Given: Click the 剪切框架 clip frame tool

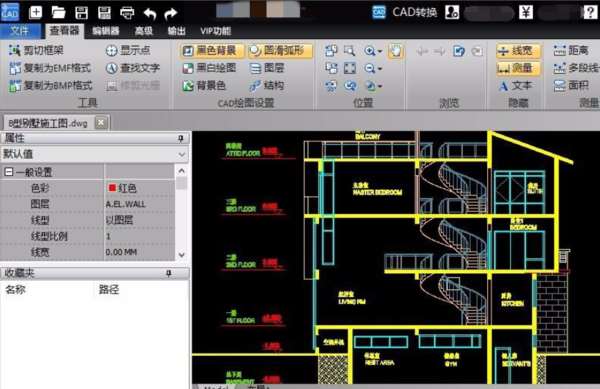Looking at the screenshot, I should point(36,50).
